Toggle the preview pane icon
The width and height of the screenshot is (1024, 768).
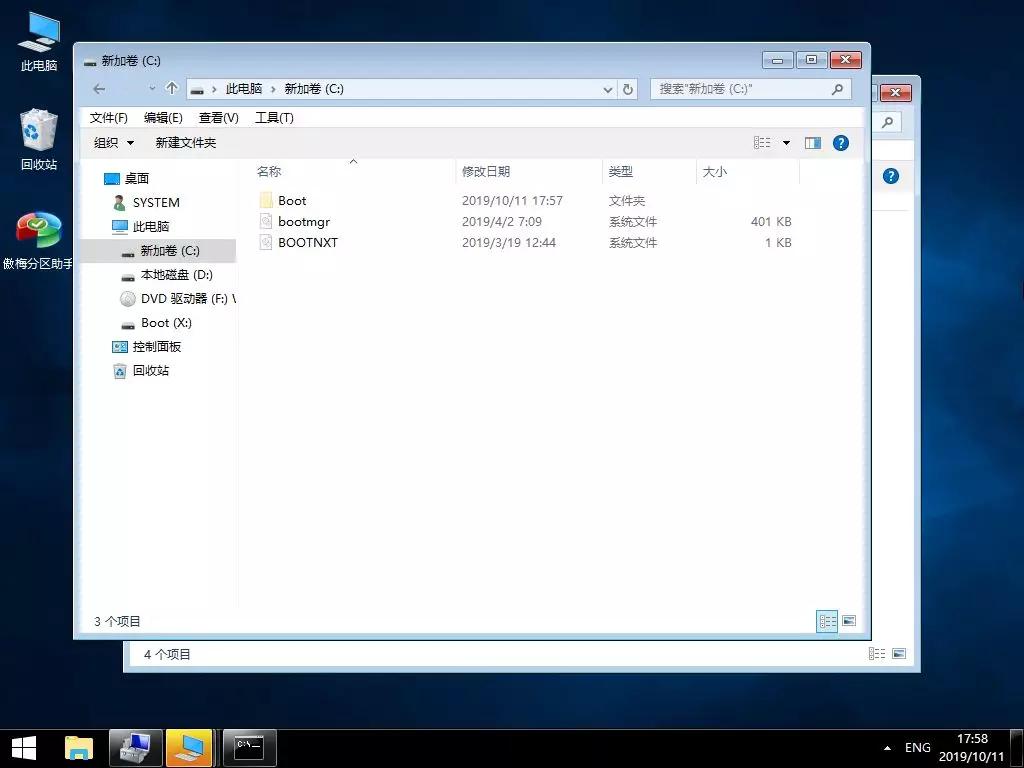(813, 142)
